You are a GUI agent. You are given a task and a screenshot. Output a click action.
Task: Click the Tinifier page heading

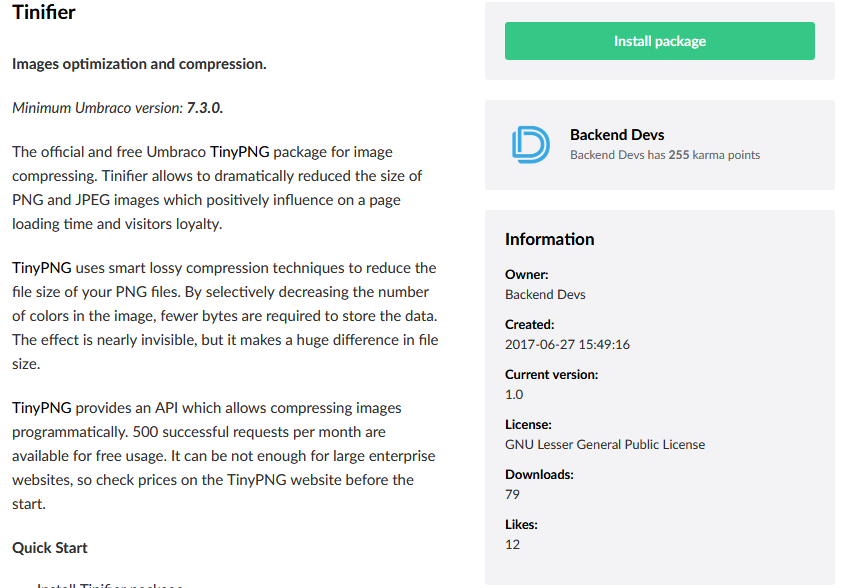click(44, 12)
